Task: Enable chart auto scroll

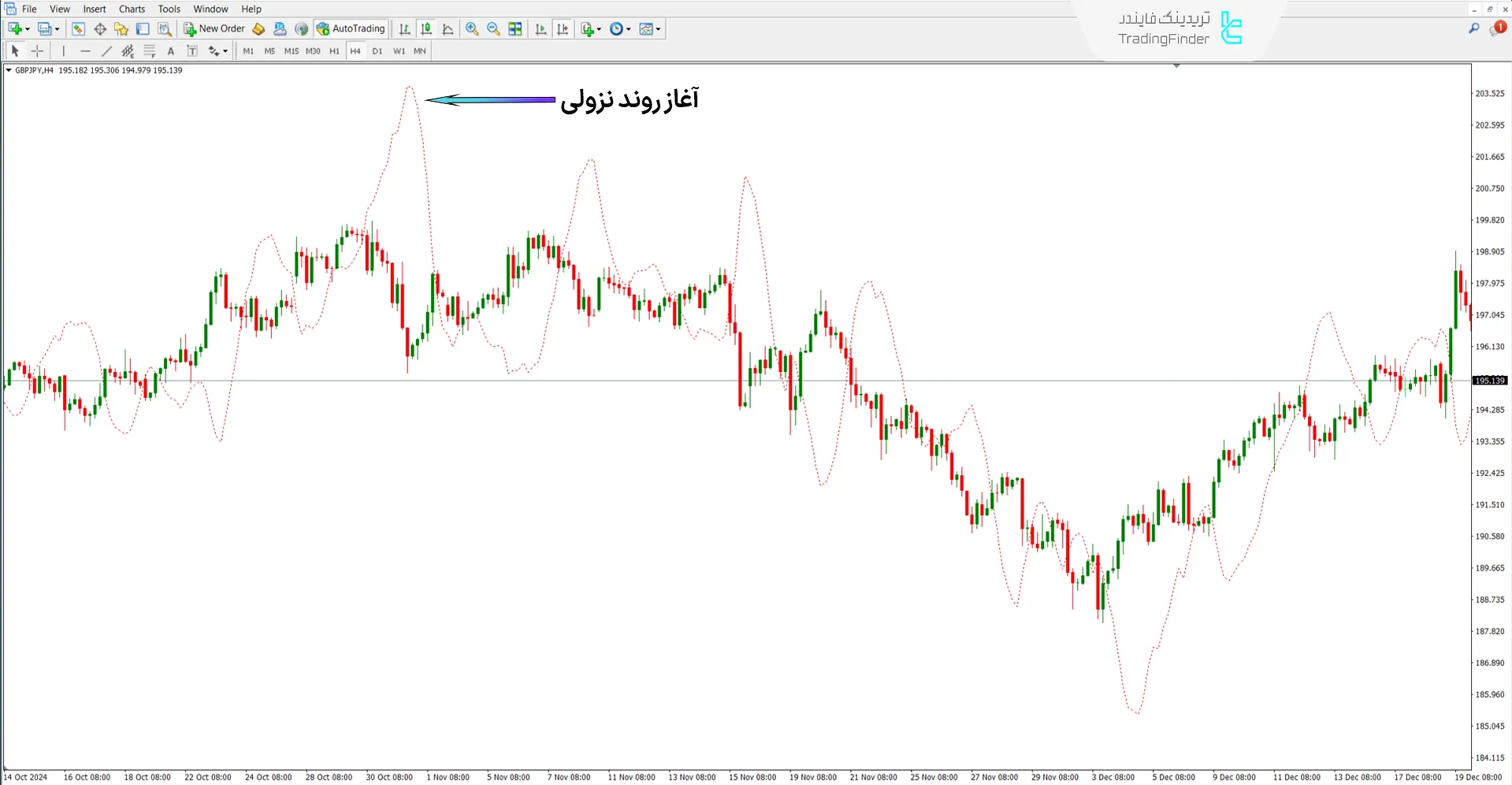Action: (x=541, y=29)
